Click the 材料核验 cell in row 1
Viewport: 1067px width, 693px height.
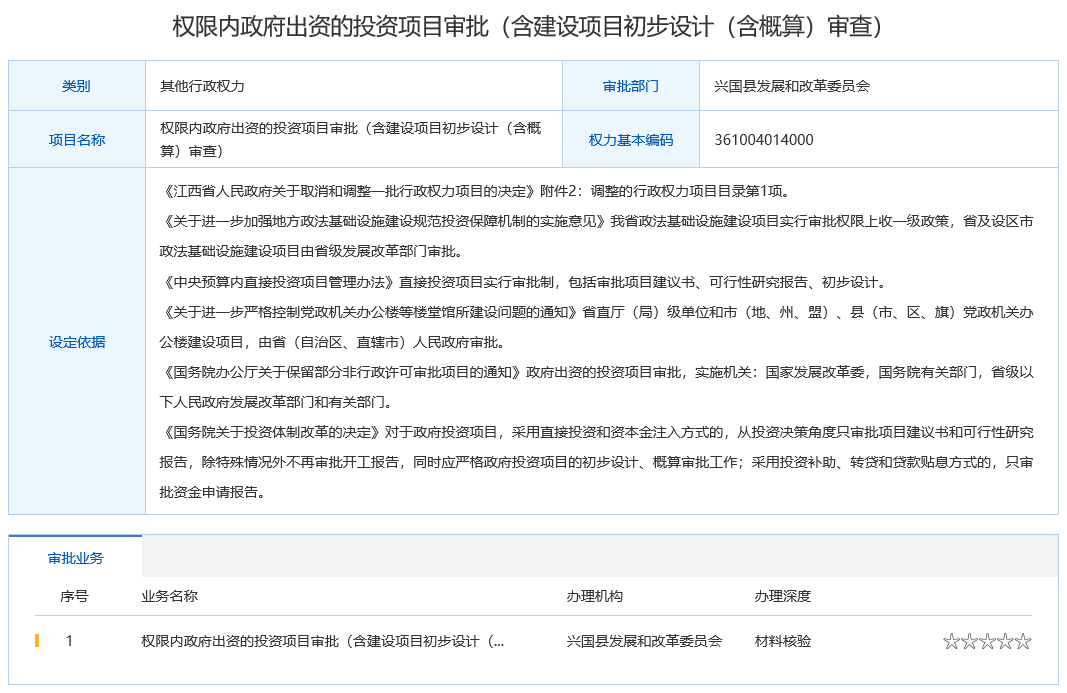click(x=783, y=641)
